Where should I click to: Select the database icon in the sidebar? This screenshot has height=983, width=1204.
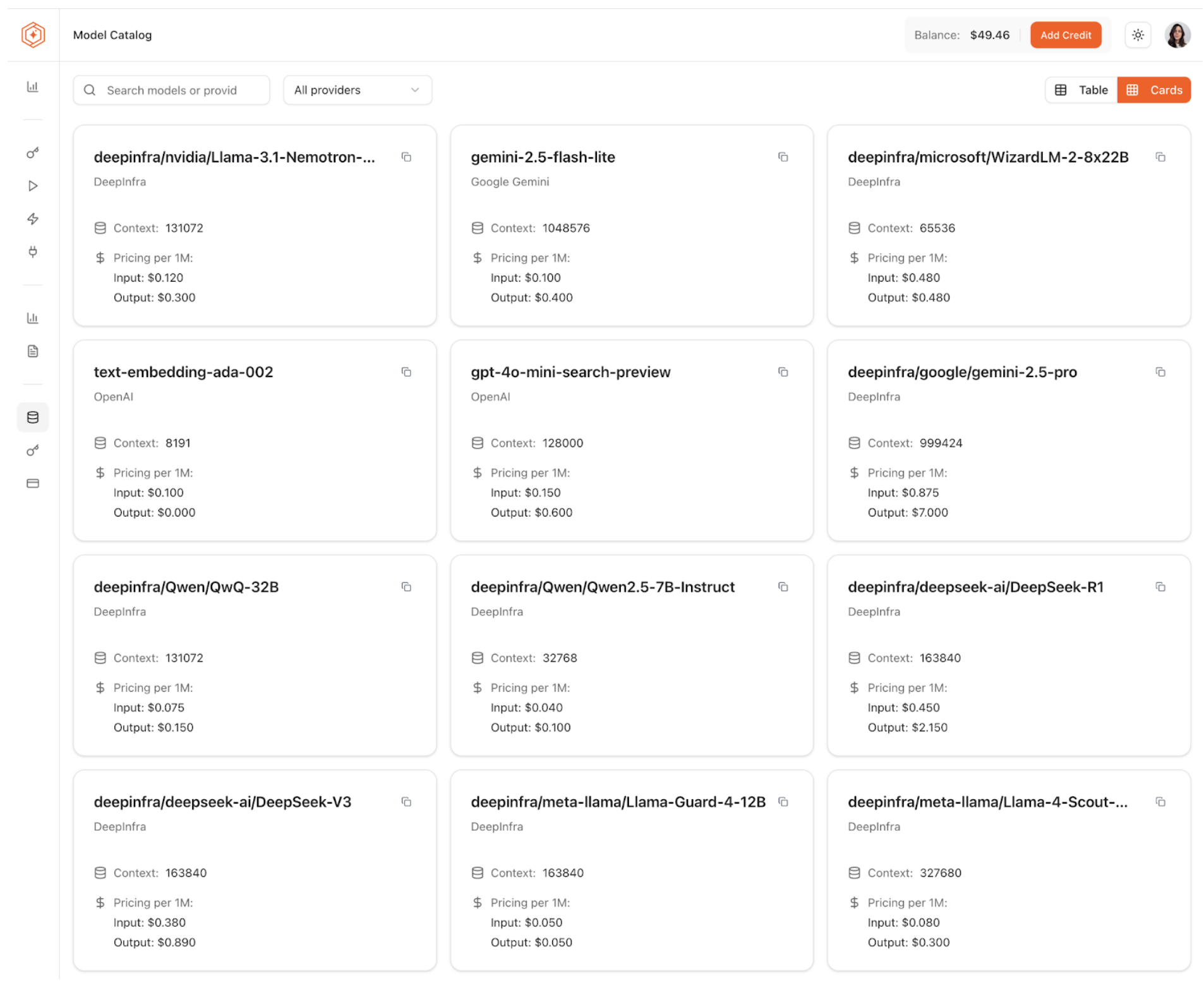click(33, 417)
